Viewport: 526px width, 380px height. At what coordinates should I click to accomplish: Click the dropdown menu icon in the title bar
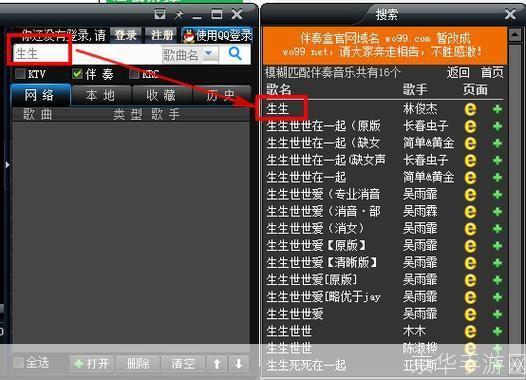[160, 14]
